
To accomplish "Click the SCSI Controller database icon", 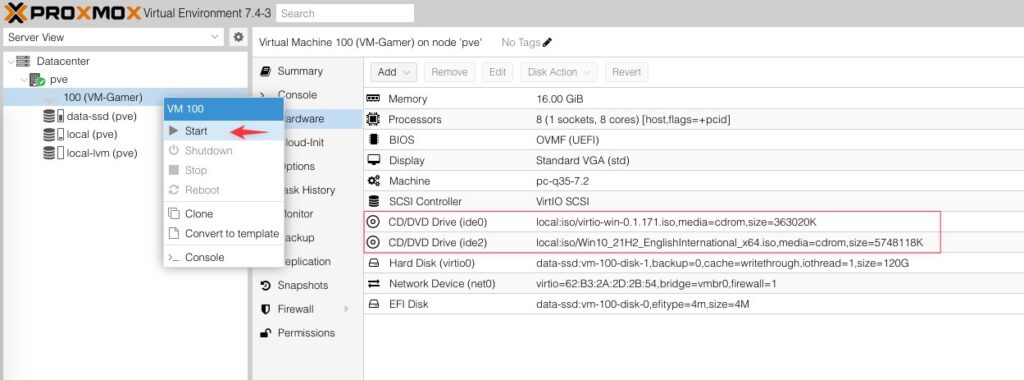I will tap(373, 201).
